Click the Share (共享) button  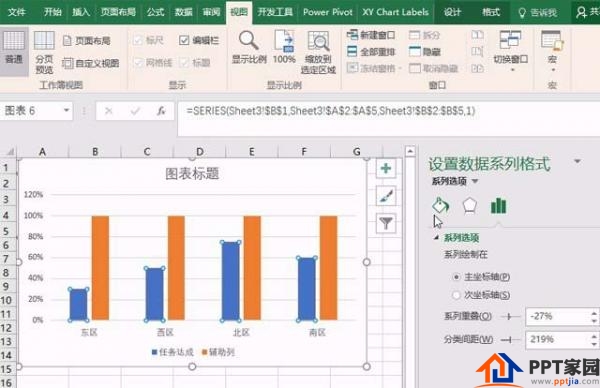coord(587,13)
